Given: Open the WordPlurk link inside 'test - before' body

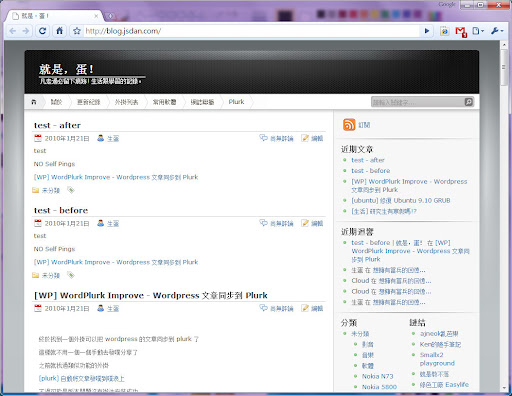Looking at the screenshot, I should [x=116, y=262].
